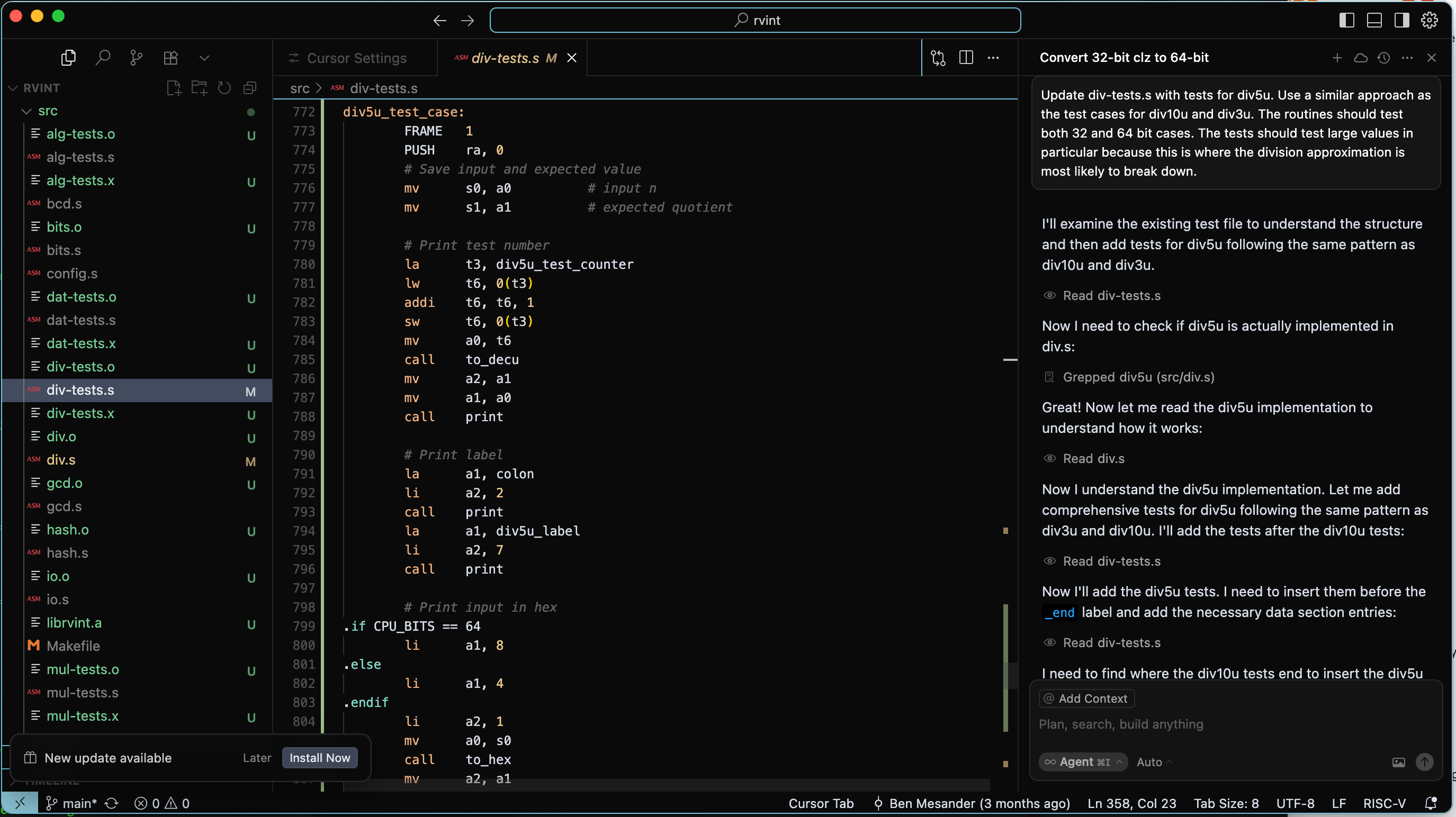Switch to the Cursor Settings tab

356,58
